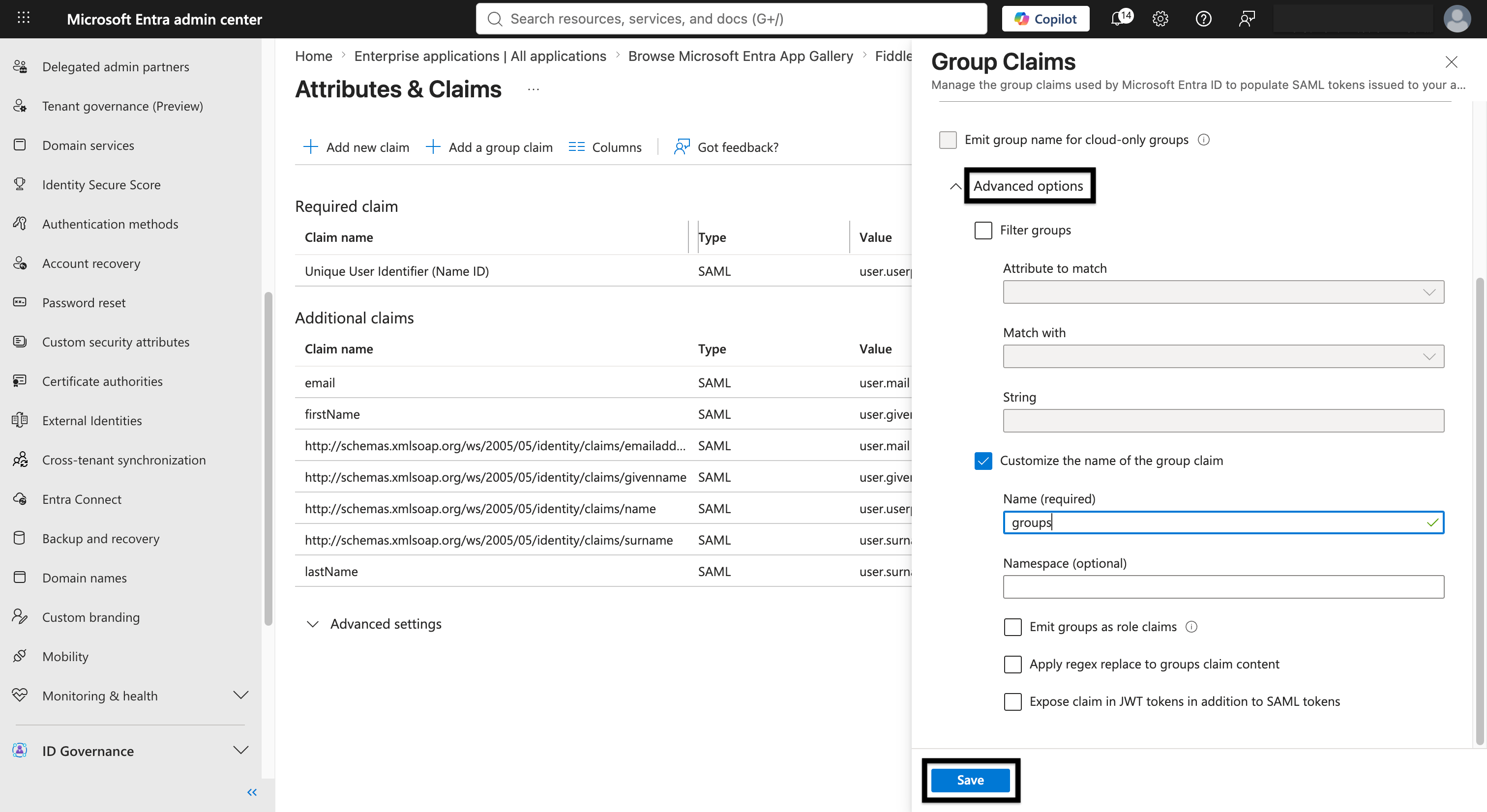Click the Entra Connect icon
The width and height of the screenshot is (1487, 812).
(x=20, y=498)
